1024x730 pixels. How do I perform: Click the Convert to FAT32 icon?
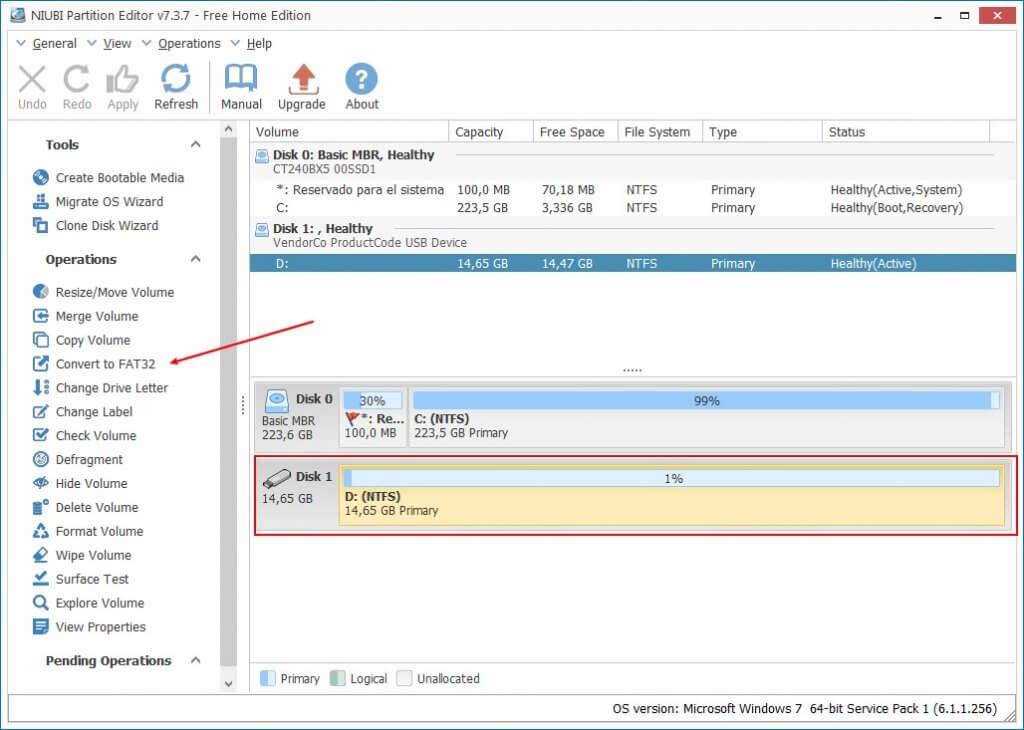click(40, 364)
